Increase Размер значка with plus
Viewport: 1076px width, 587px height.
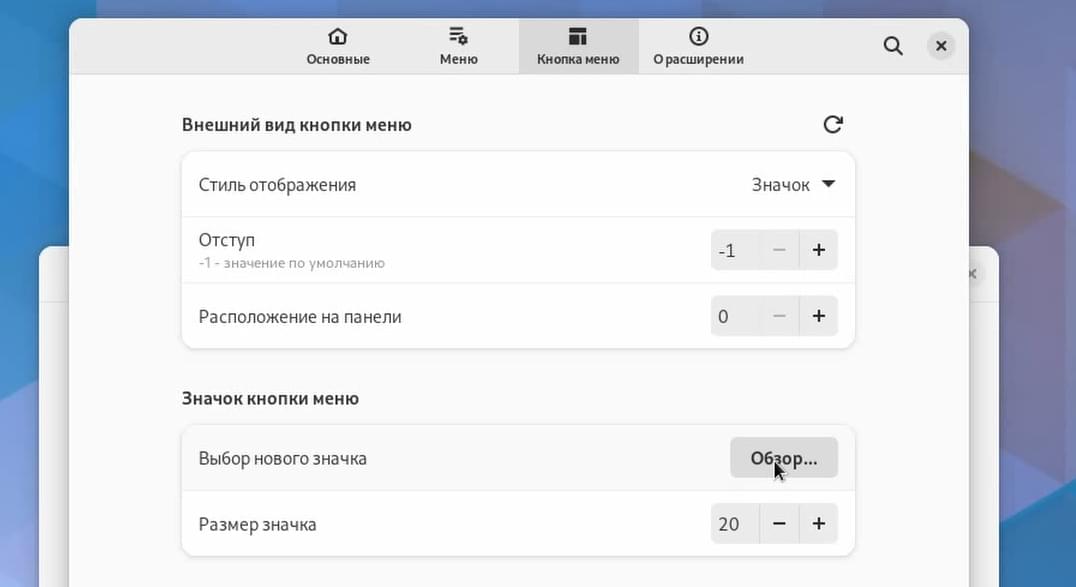tap(819, 524)
